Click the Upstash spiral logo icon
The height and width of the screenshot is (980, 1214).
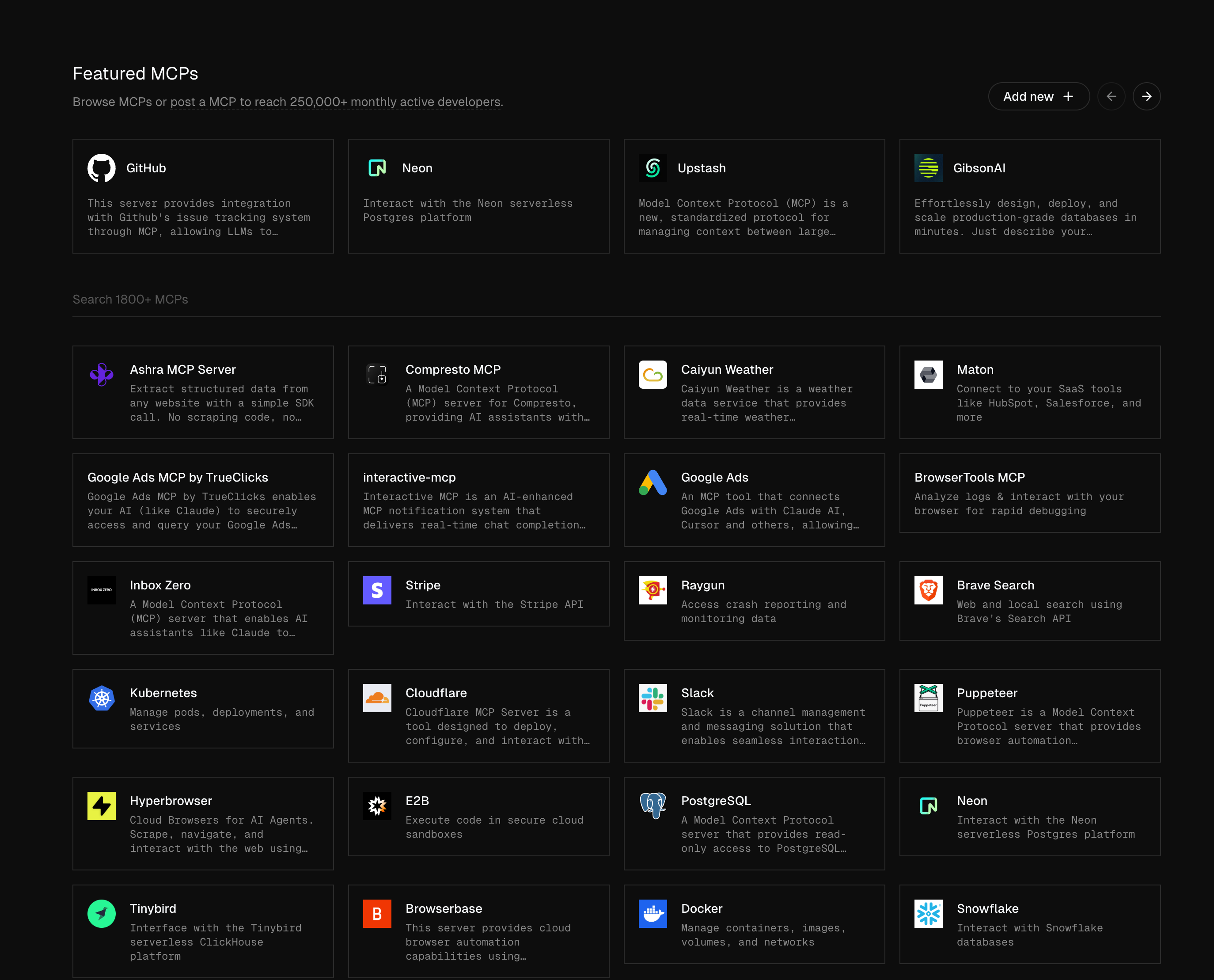[653, 168]
